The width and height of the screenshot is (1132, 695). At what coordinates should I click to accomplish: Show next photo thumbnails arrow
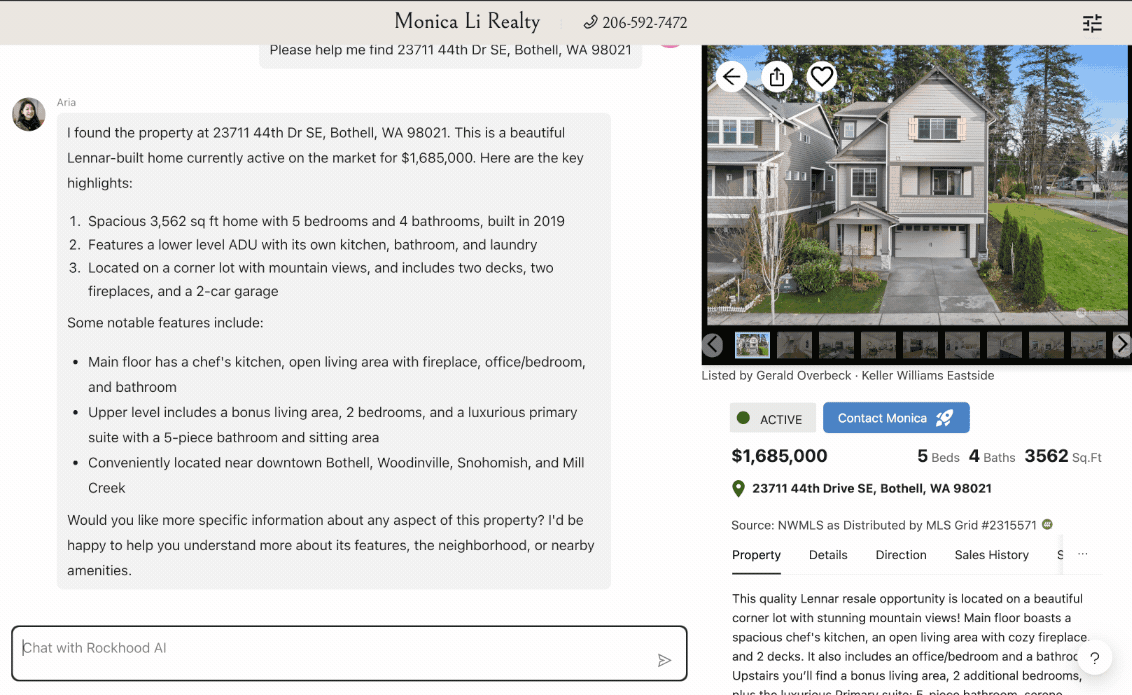[x=1121, y=345]
